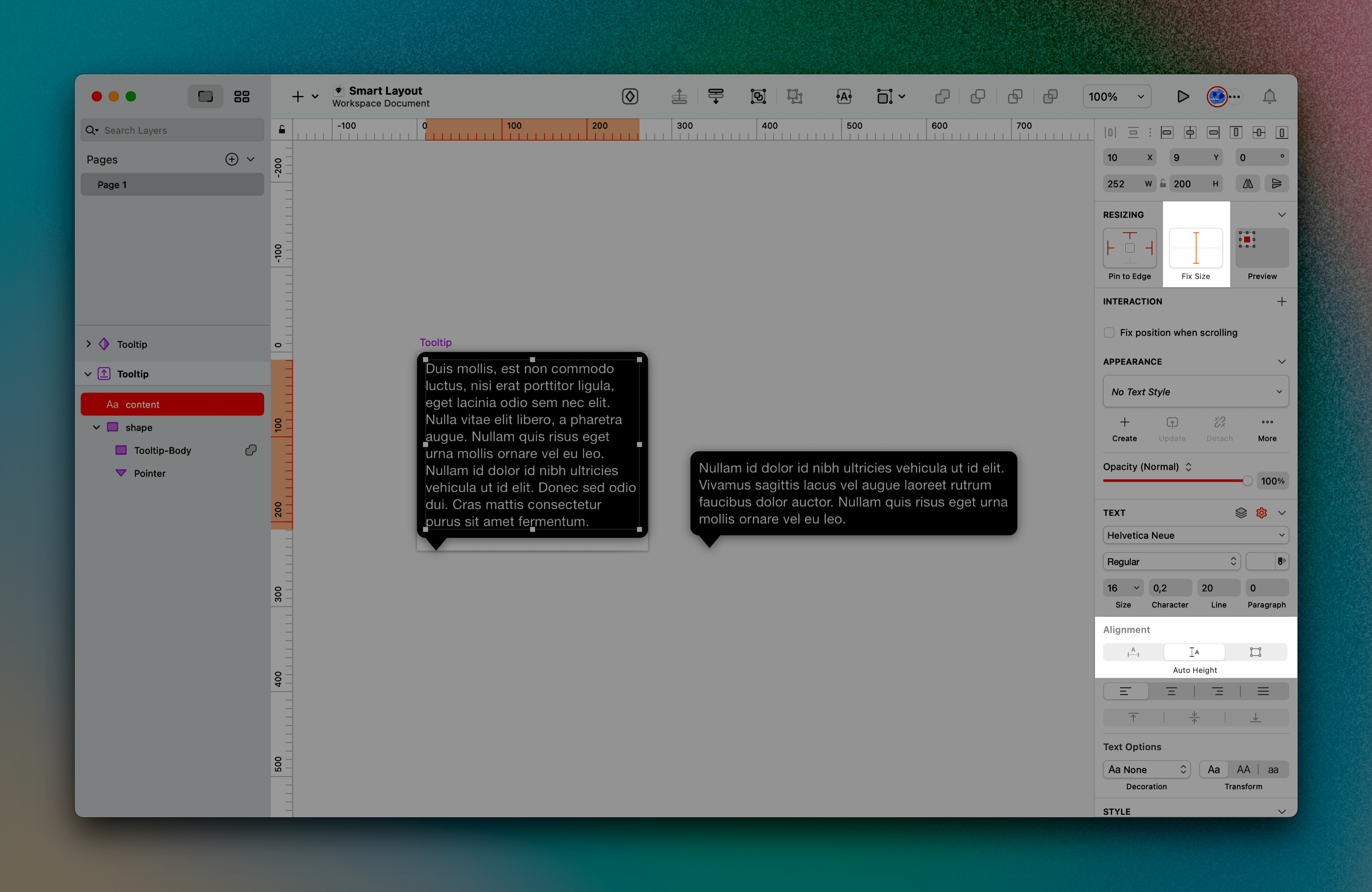
Task: Open the Insert menu chevron
Action: click(315, 96)
